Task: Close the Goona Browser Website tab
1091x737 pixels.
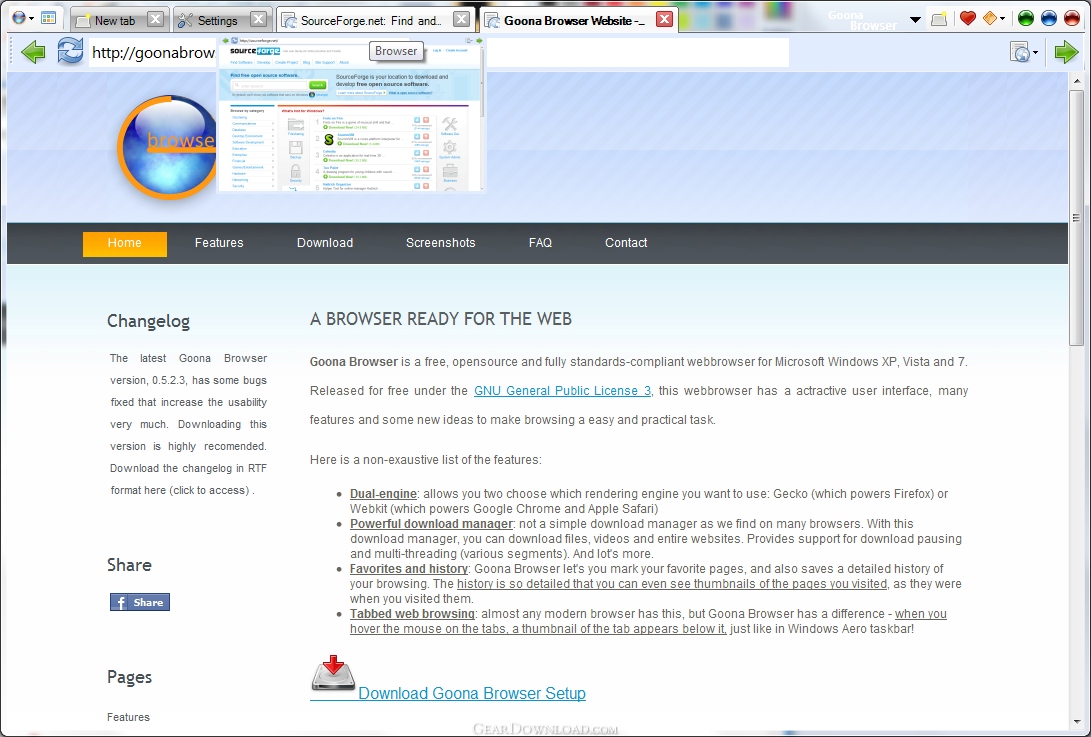Action: (664, 19)
